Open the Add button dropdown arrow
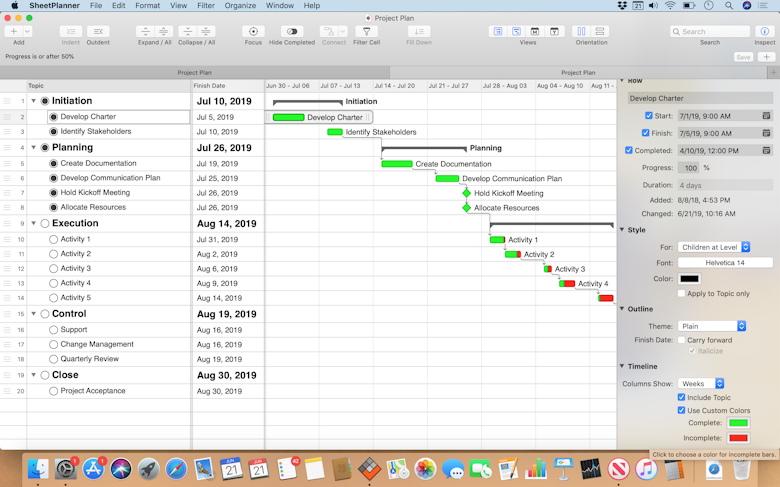780x487 pixels. [27, 31]
